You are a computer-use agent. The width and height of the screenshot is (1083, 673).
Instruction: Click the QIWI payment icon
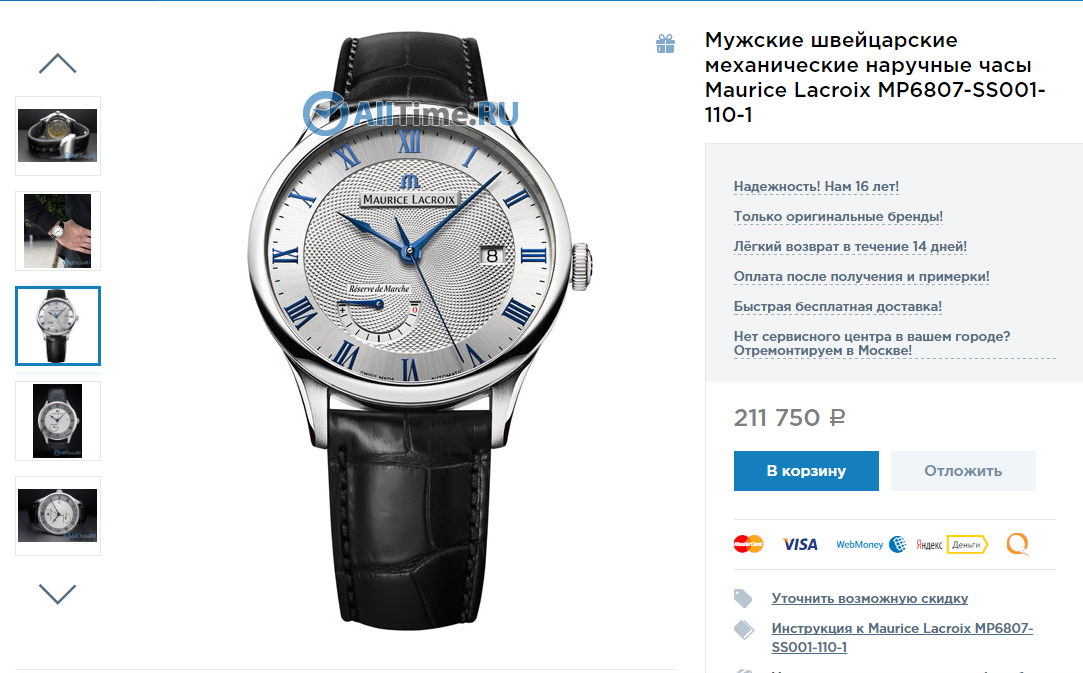1017,544
